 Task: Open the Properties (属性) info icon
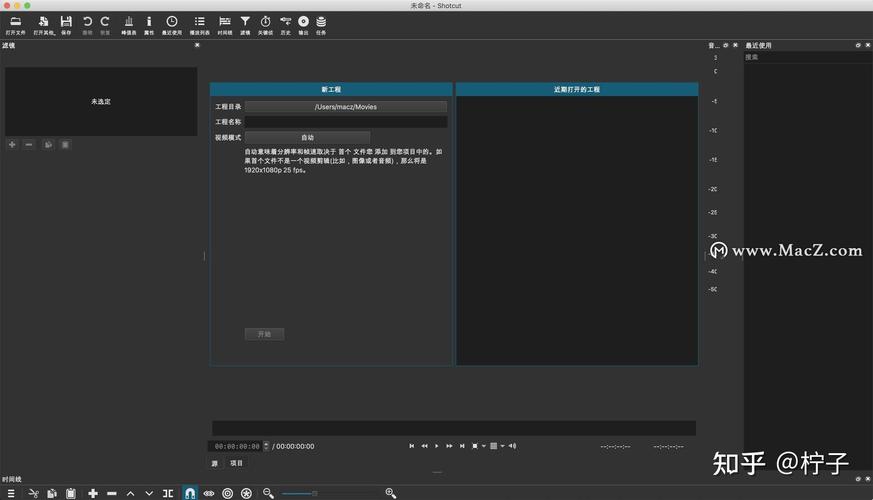[x=149, y=25]
